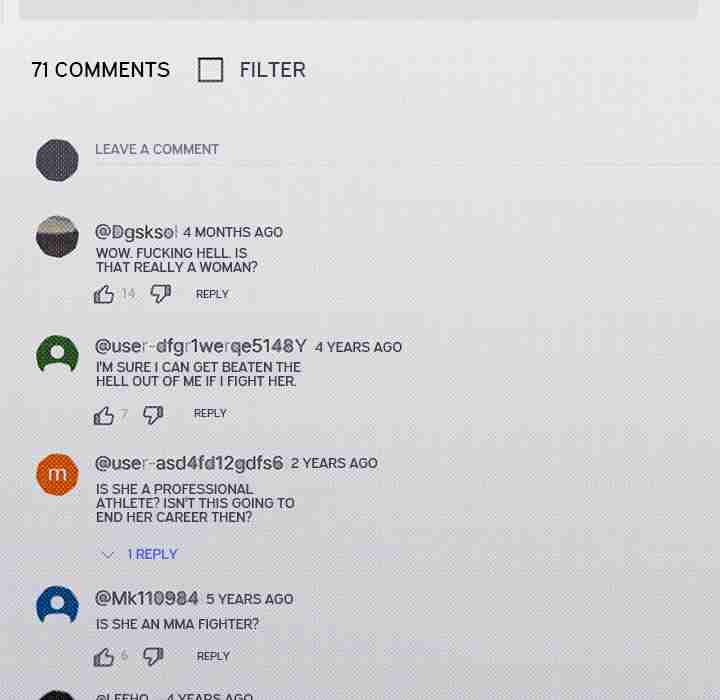Open the blue avatar of @Mk110984
Viewport: 720px width, 700px height.
coord(57,605)
